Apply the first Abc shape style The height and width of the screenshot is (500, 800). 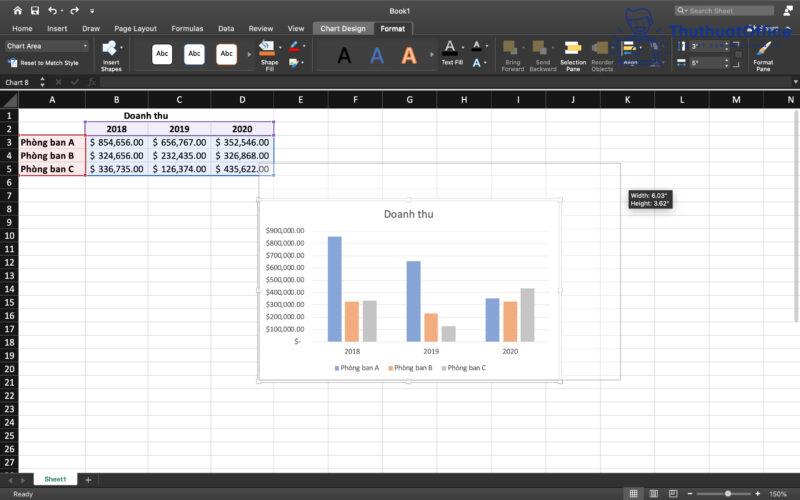162,54
